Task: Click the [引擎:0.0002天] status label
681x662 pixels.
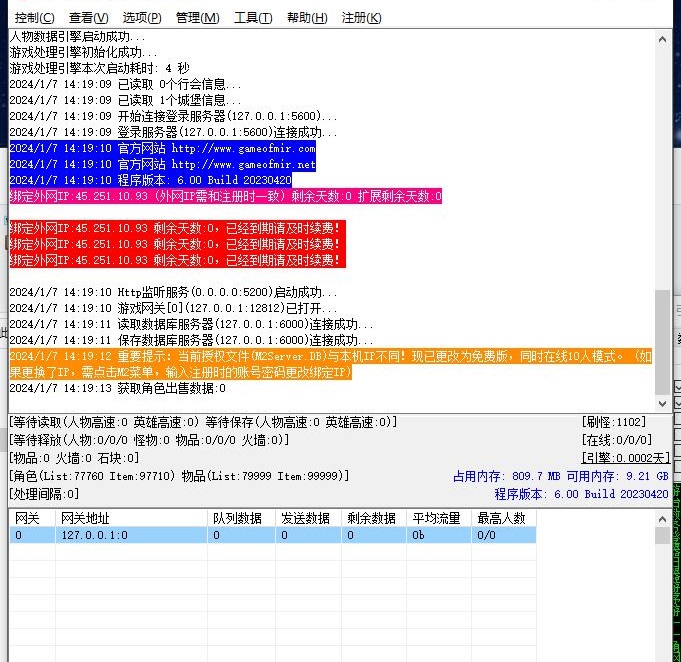Action: pyautogui.click(x=625, y=458)
